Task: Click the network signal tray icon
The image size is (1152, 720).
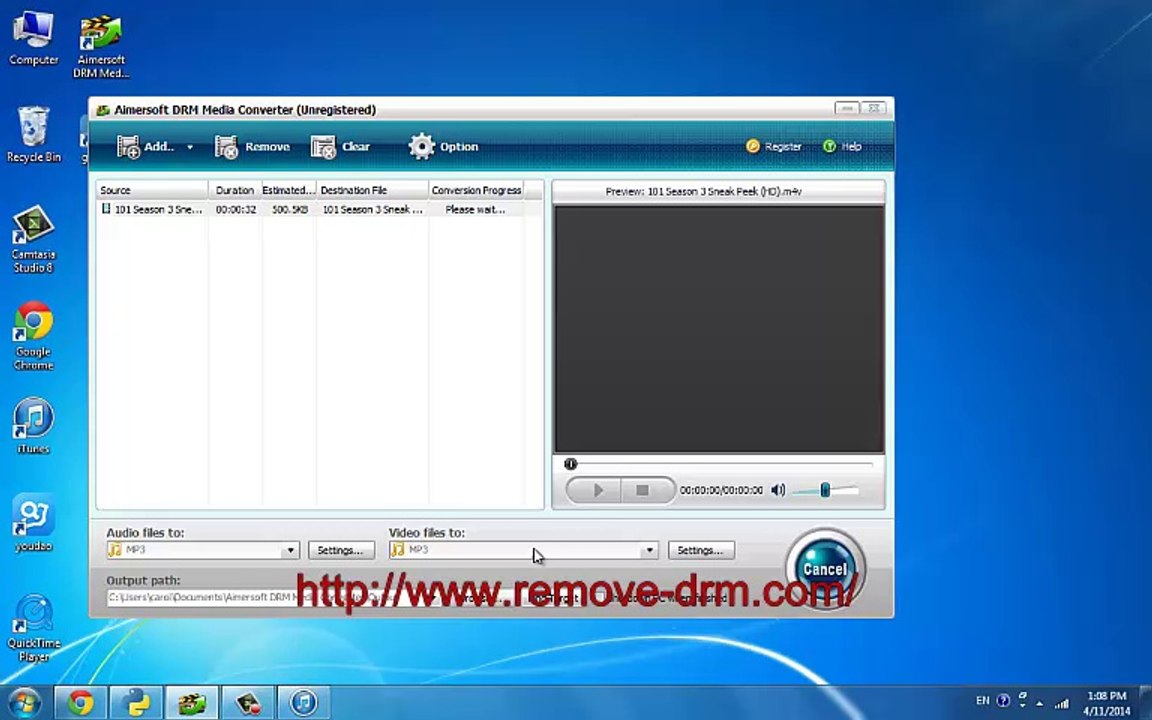Action: point(1062,703)
